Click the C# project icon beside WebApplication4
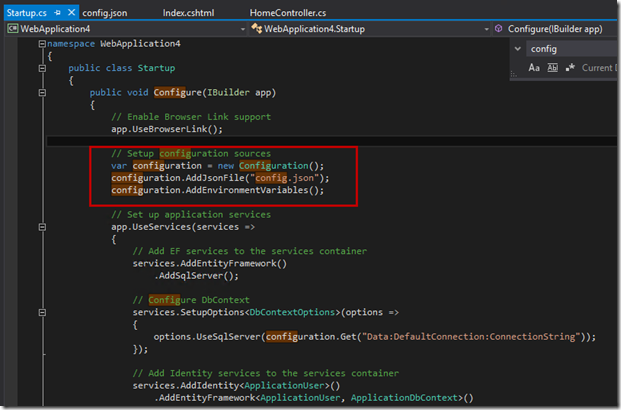This screenshot has height=410, width=621. coord(13,29)
